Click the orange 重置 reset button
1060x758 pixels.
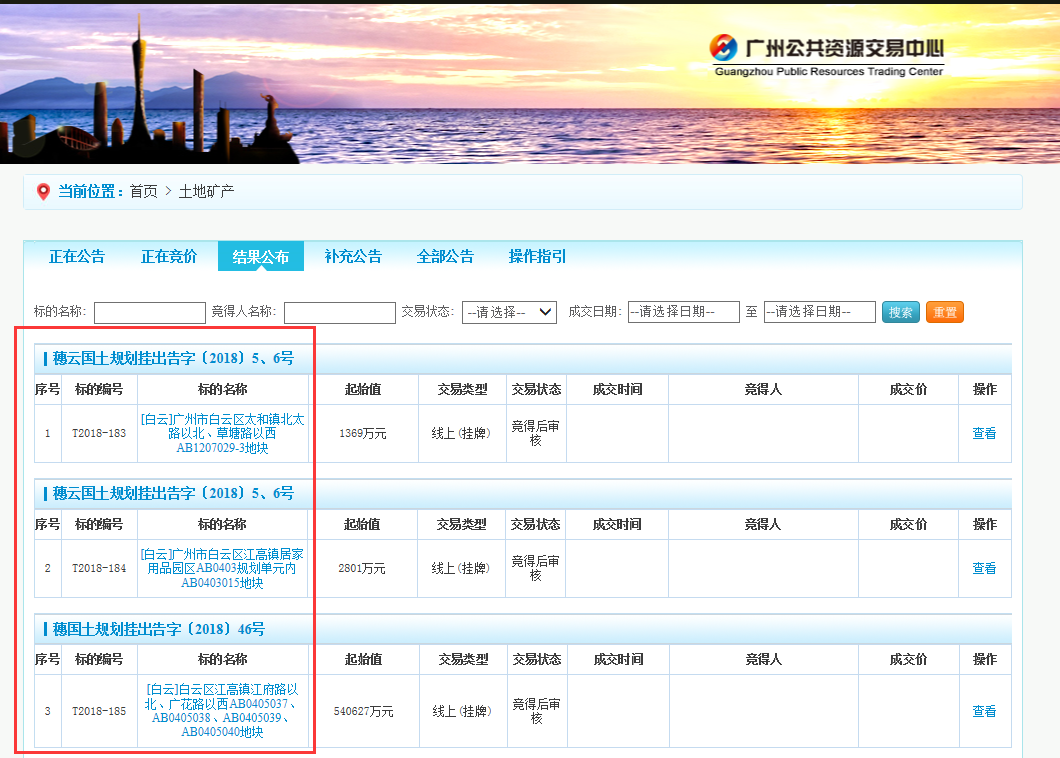point(944,311)
